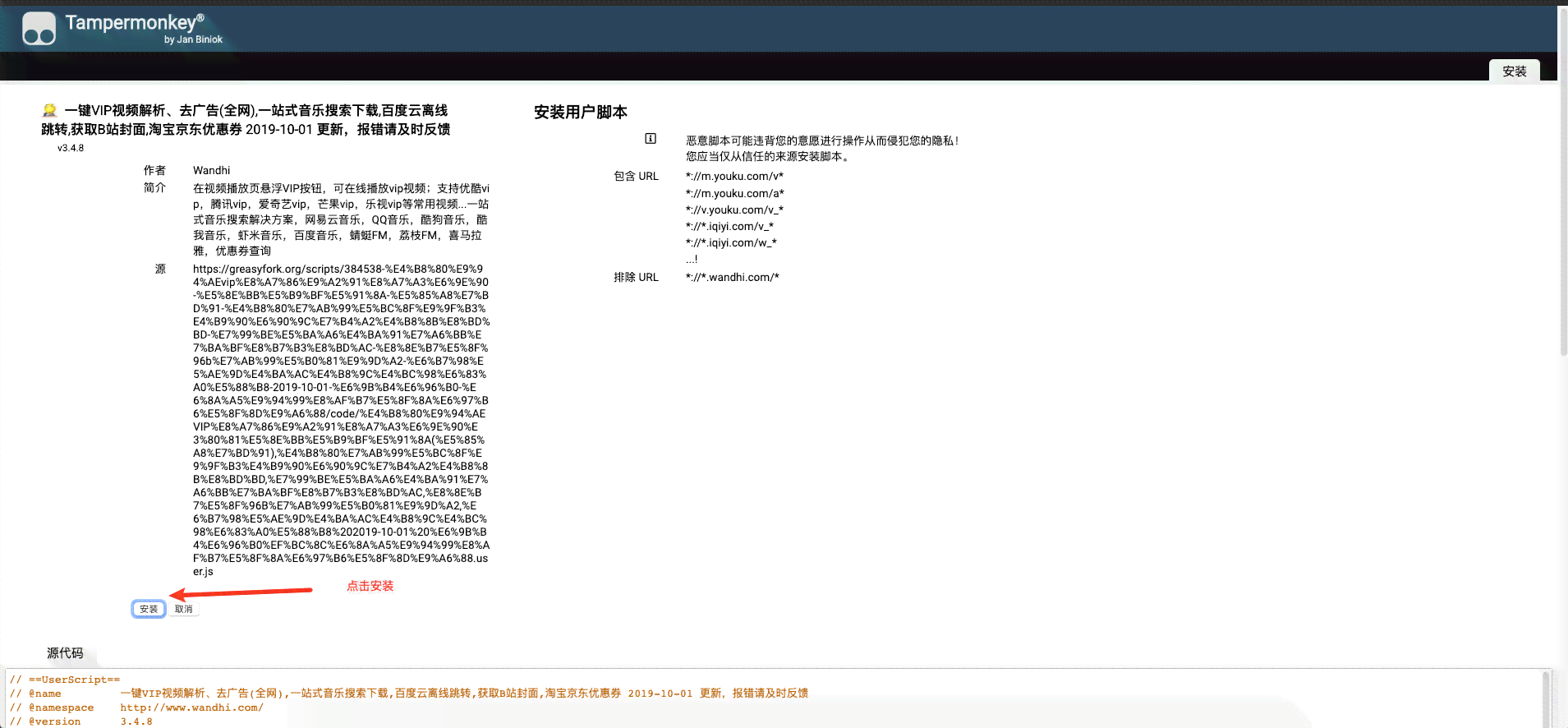Open the 安装 tab at top right
This screenshot has width=1568, height=728.
[1514, 71]
